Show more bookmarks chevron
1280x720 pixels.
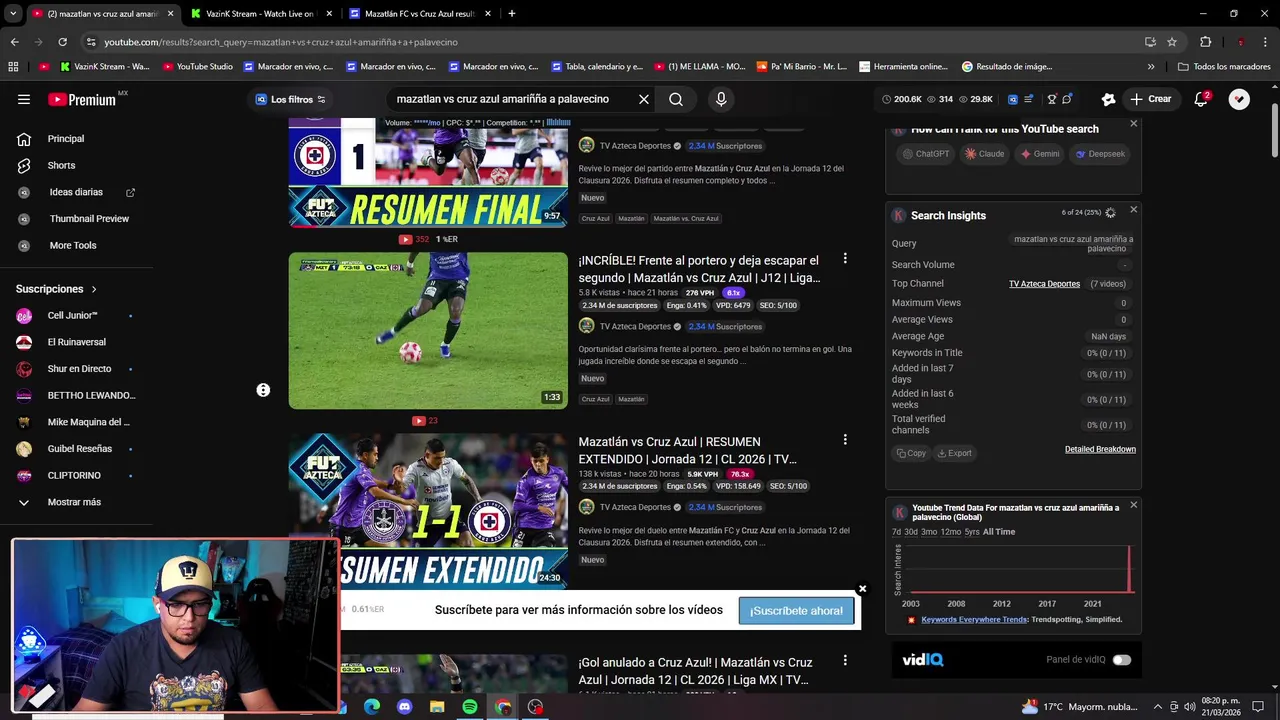(x=1151, y=67)
